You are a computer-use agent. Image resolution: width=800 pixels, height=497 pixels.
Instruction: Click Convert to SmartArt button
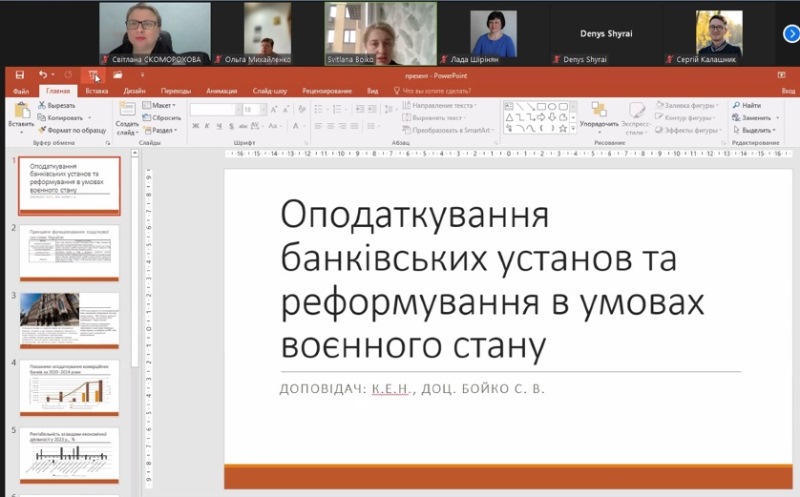449,130
